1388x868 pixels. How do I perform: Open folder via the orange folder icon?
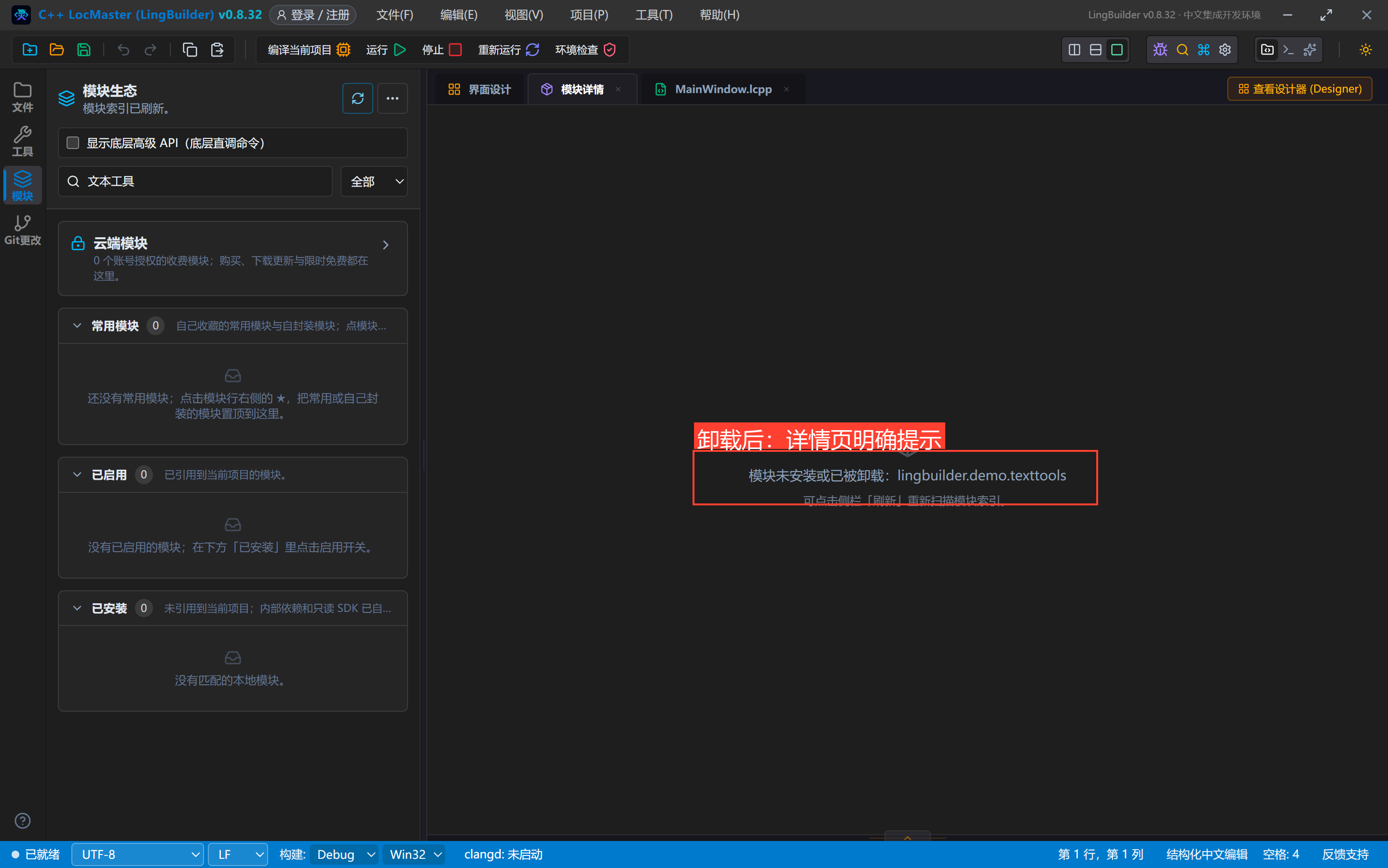(57, 50)
